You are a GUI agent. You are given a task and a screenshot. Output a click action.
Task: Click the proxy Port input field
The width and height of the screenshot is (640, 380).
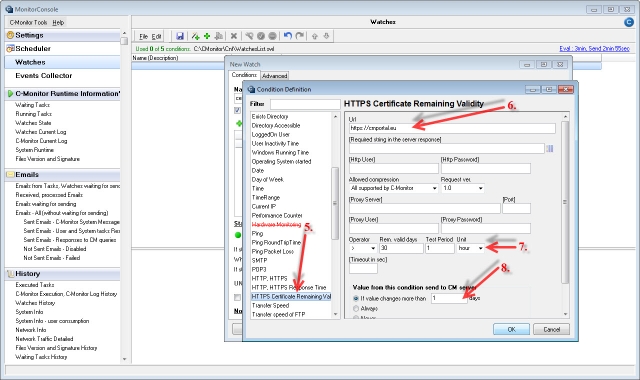(x=516, y=208)
